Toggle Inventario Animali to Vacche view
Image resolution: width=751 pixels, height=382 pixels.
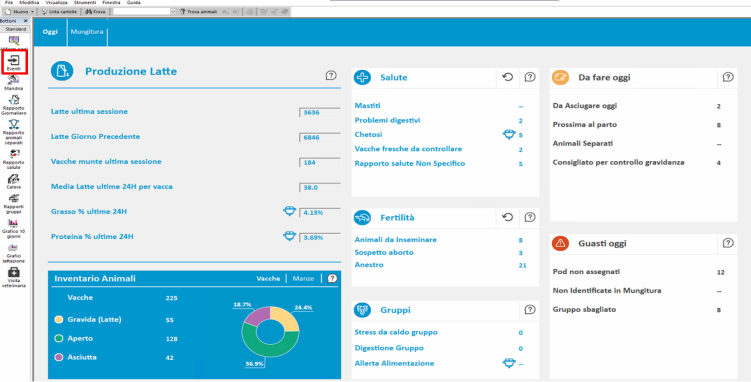point(268,278)
